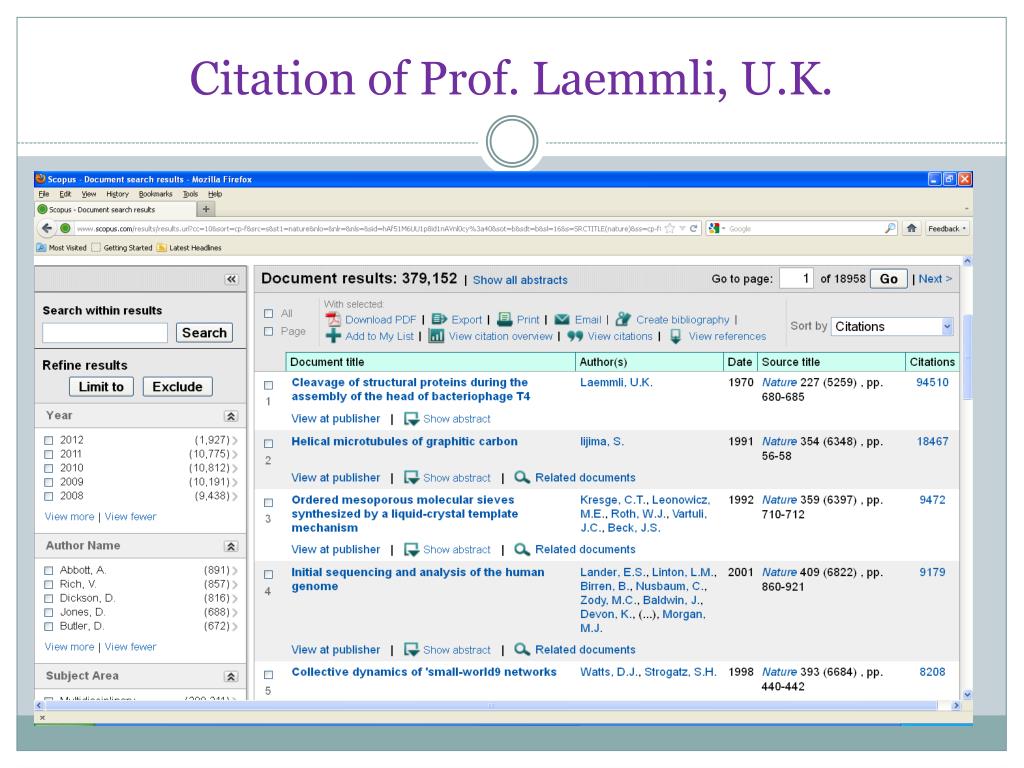The width and height of the screenshot is (1024, 768).
Task: Click the browser home icon
Action: pyautogui.click(x=912, y=228)
